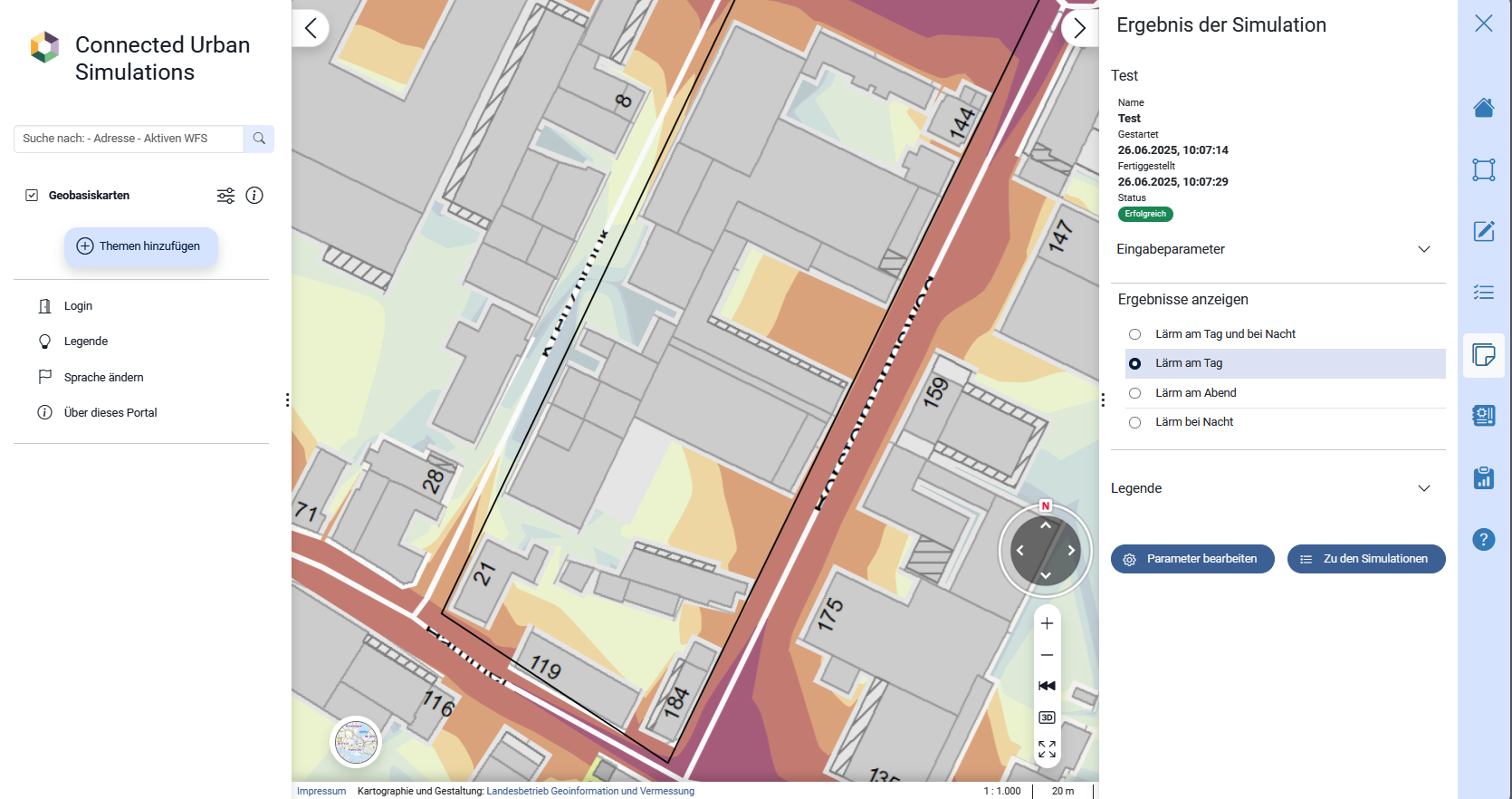Open Geobasiskarten layer settings sliders icon

pyautogui.click(x=225, y=196)
